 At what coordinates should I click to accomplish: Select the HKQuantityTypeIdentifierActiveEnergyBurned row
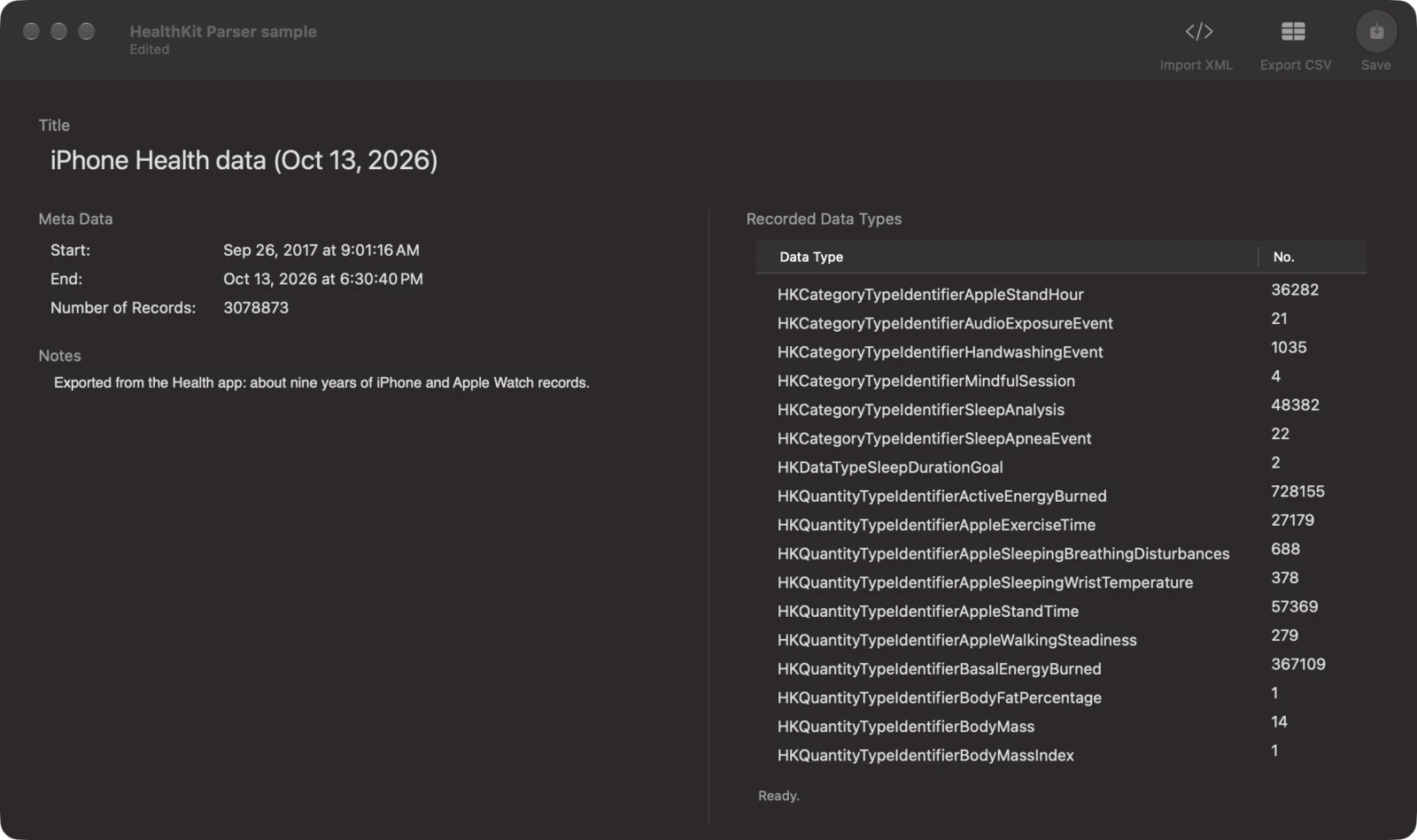[x=1061, y=496]
